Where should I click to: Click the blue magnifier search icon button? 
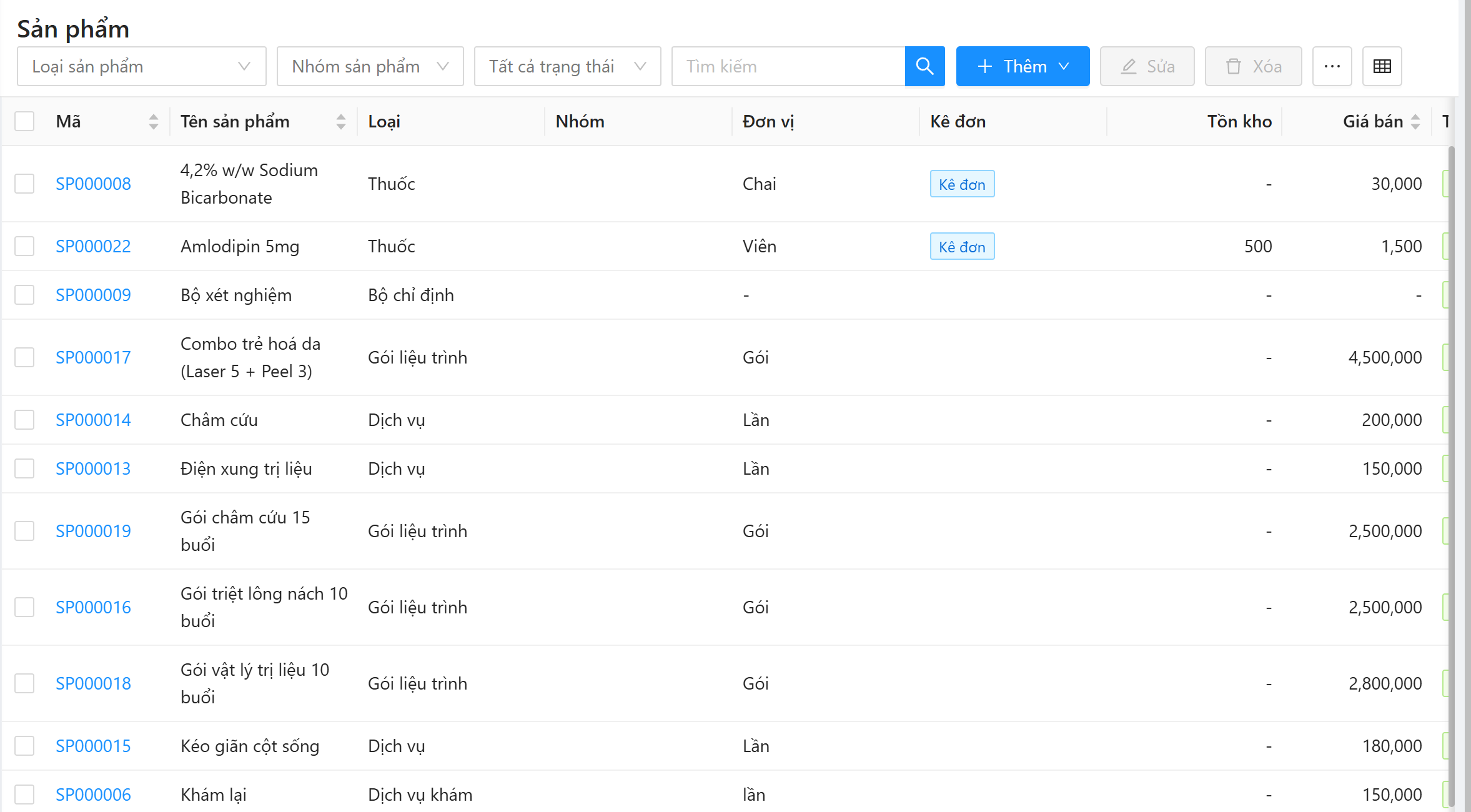point(924,66)
